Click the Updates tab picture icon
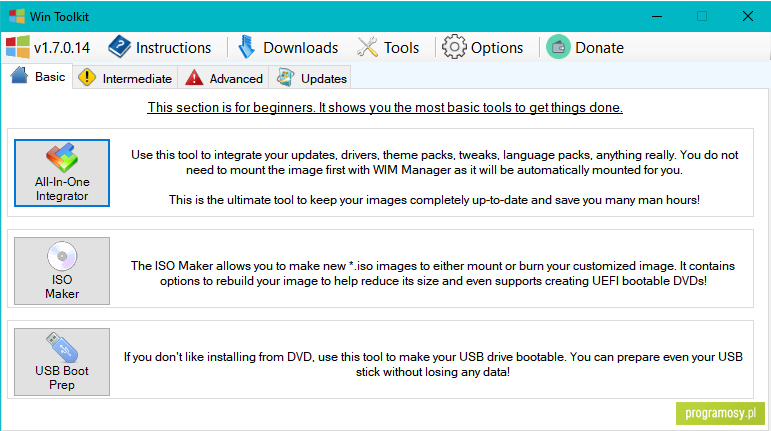Screen dimensions: 771x431 tap(286, 78)
